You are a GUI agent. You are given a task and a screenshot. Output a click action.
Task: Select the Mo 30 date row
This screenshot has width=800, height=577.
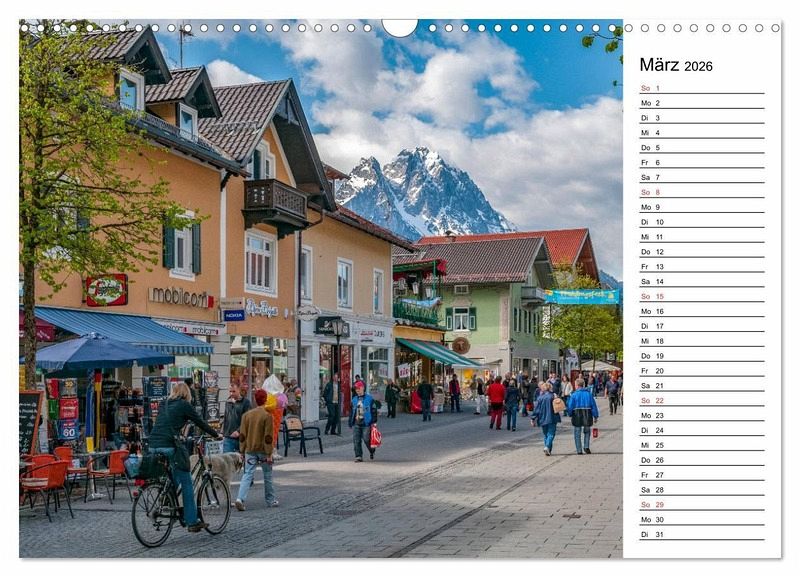coord(702,519)
